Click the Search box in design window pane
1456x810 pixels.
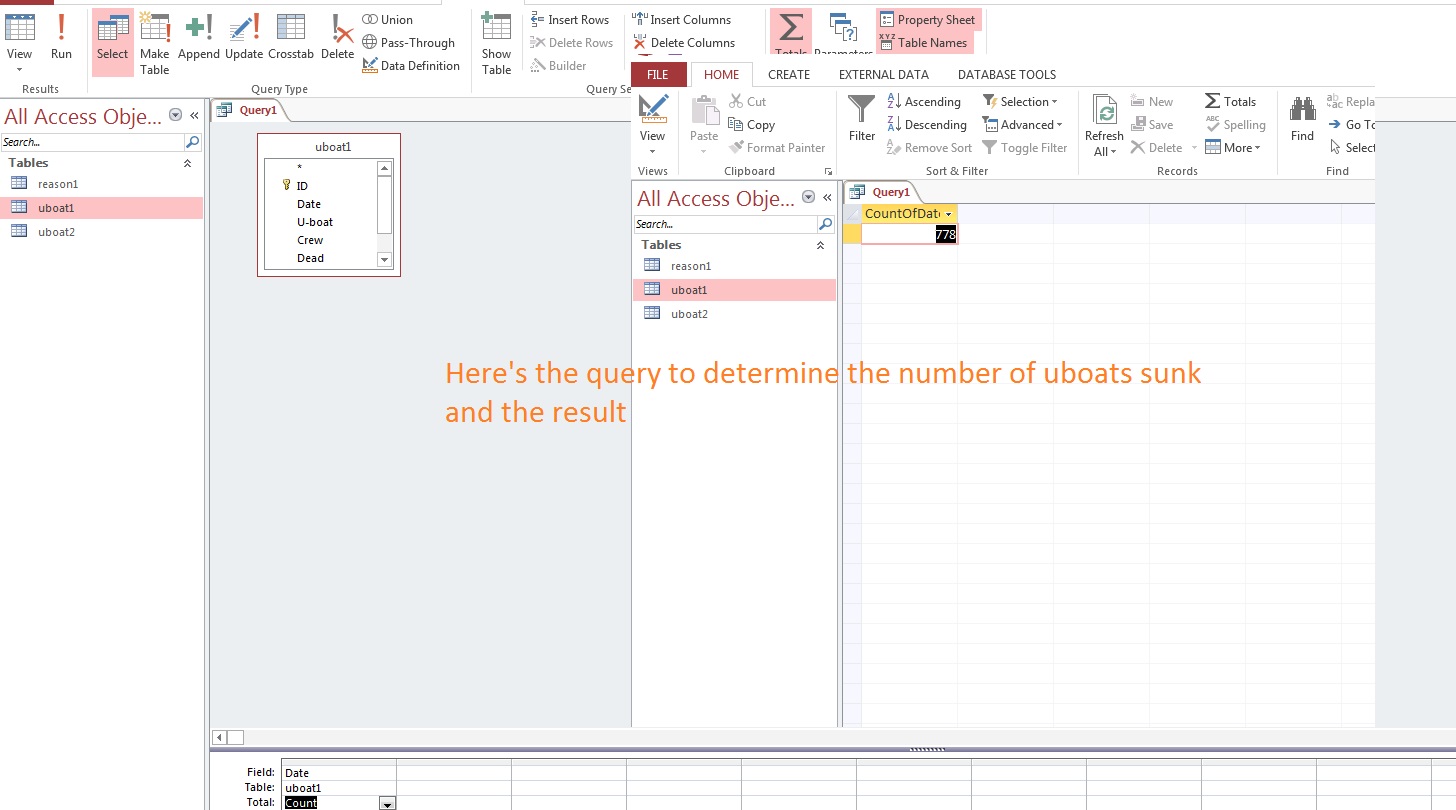click(x=92, y=142)
